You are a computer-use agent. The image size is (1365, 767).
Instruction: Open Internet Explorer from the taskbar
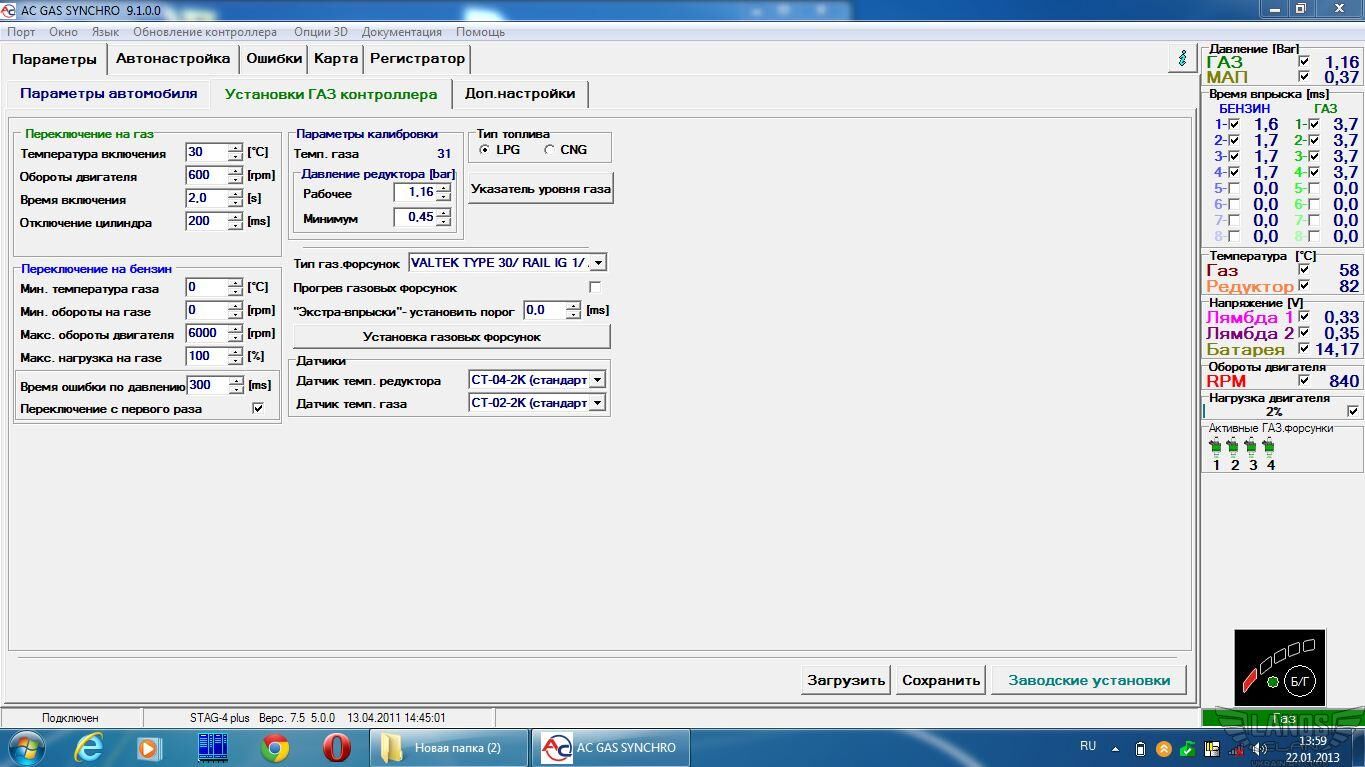point(89,747)
